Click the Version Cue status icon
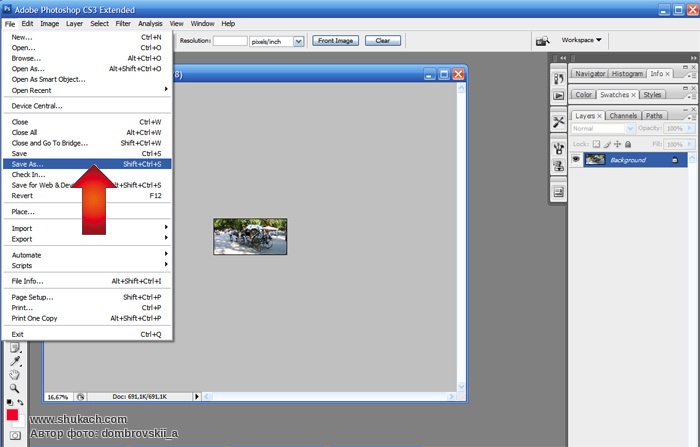This screenshot has width=700, height=447. [x=80, y=397]
